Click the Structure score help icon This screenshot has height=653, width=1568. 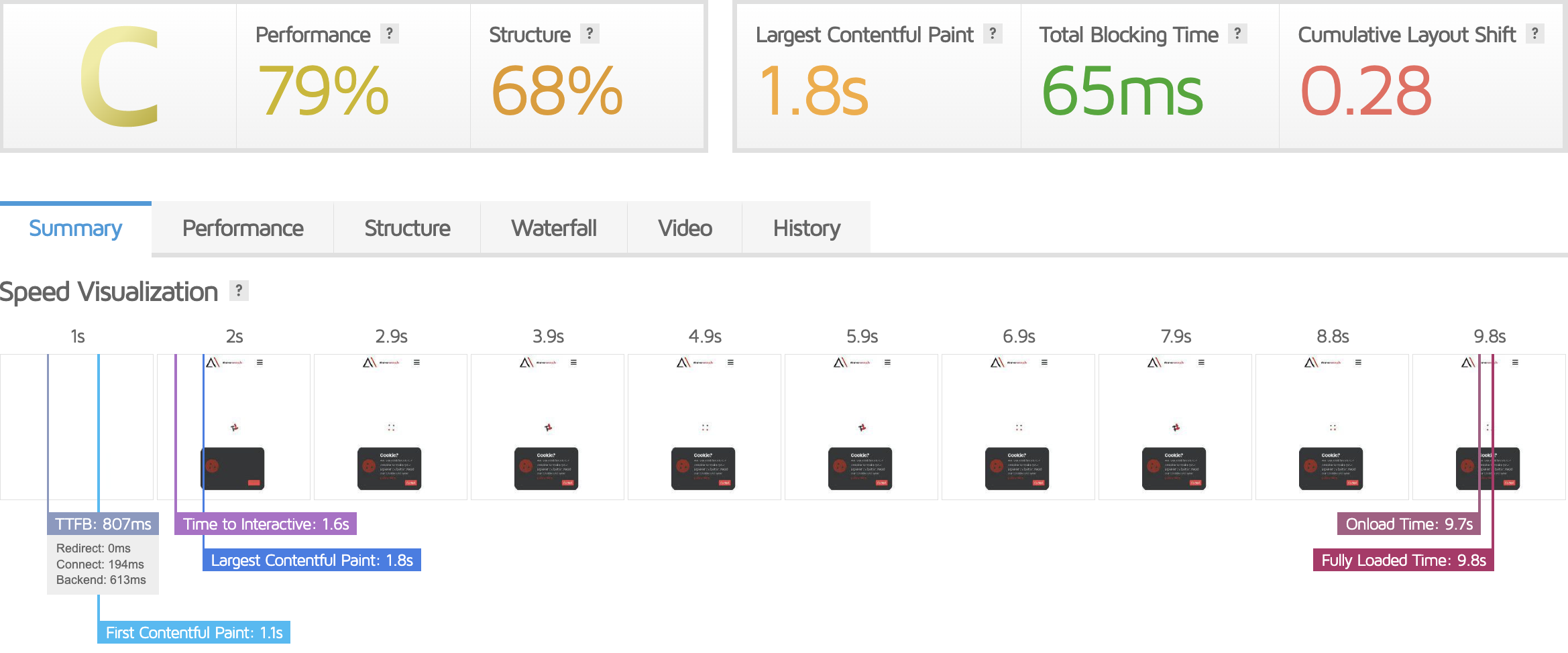[x=590, y=34]
